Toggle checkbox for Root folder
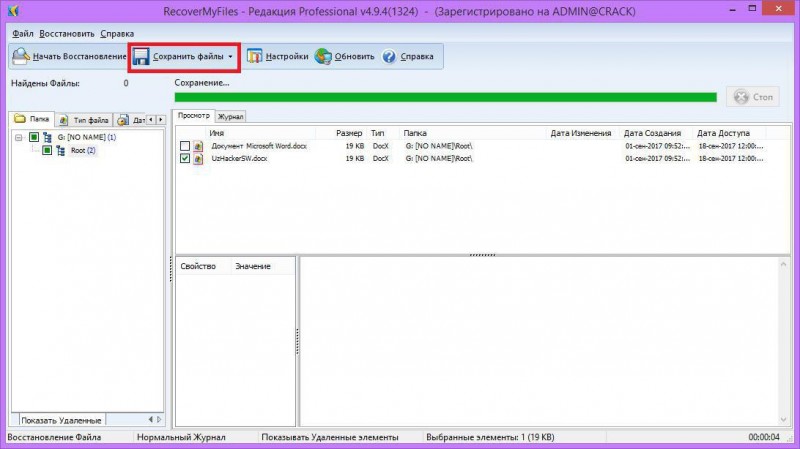The height and width of the screenshot is (449, 800). (47, 150)
